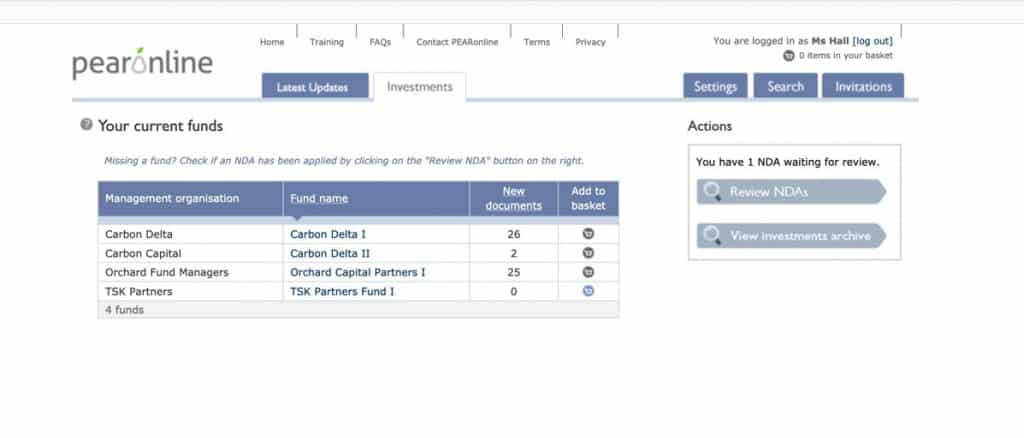The width and height of the screenshot is (1024, 438).
Task: Click the pearonline logo
Action: point(142,63)
